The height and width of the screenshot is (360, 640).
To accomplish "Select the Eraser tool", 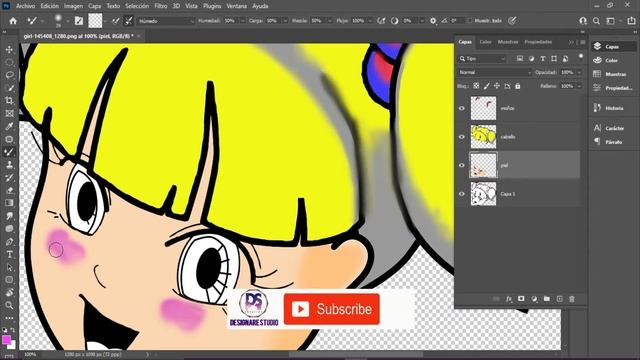I will tap(9, 190).
